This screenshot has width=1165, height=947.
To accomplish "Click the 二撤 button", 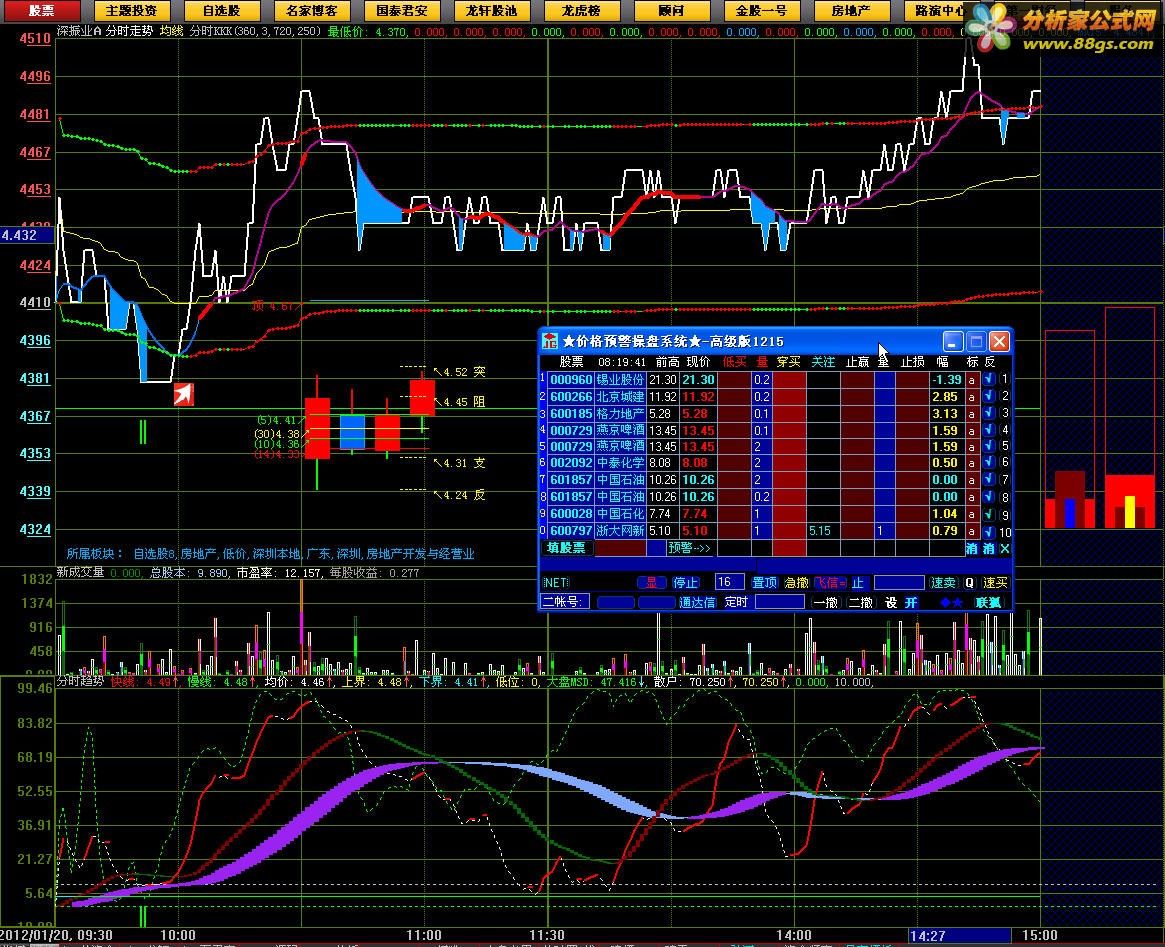I will tap(860, 602).
